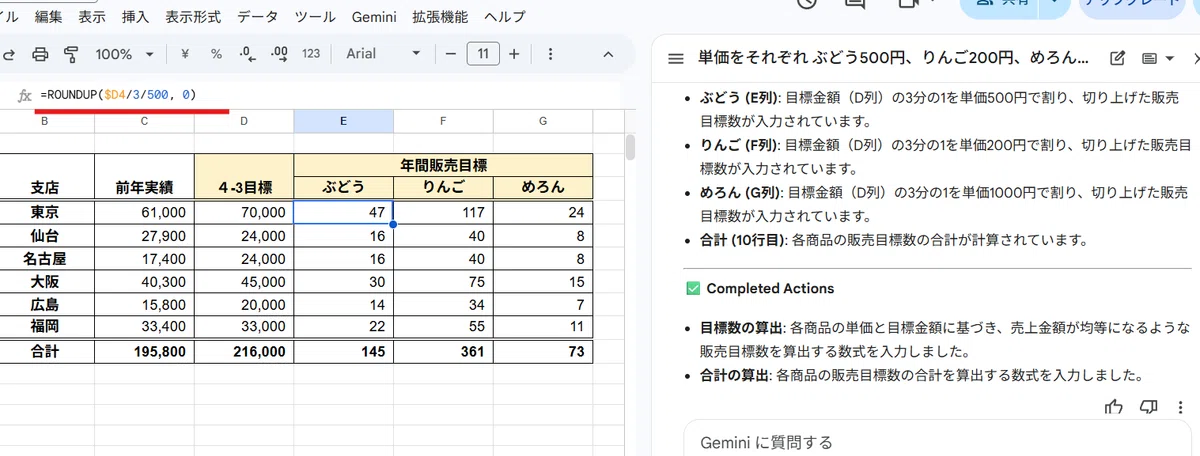Select column D header
The image size is (1200, 456).
click(x=244, y=121)
